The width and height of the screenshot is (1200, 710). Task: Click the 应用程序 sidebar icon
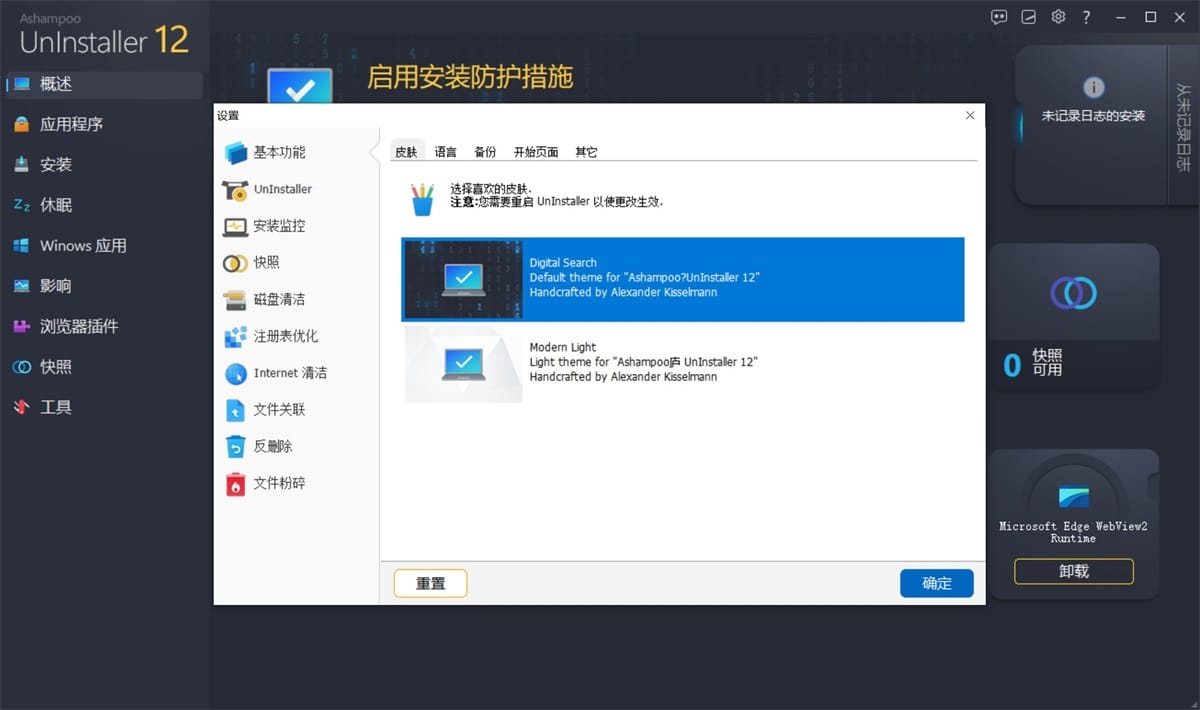22,125
